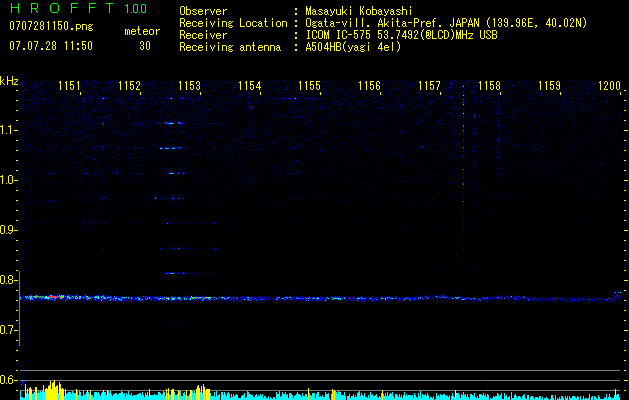Click the Observer label
The height and width of the screenshot is (400, 629).
(x=203, y=11)
